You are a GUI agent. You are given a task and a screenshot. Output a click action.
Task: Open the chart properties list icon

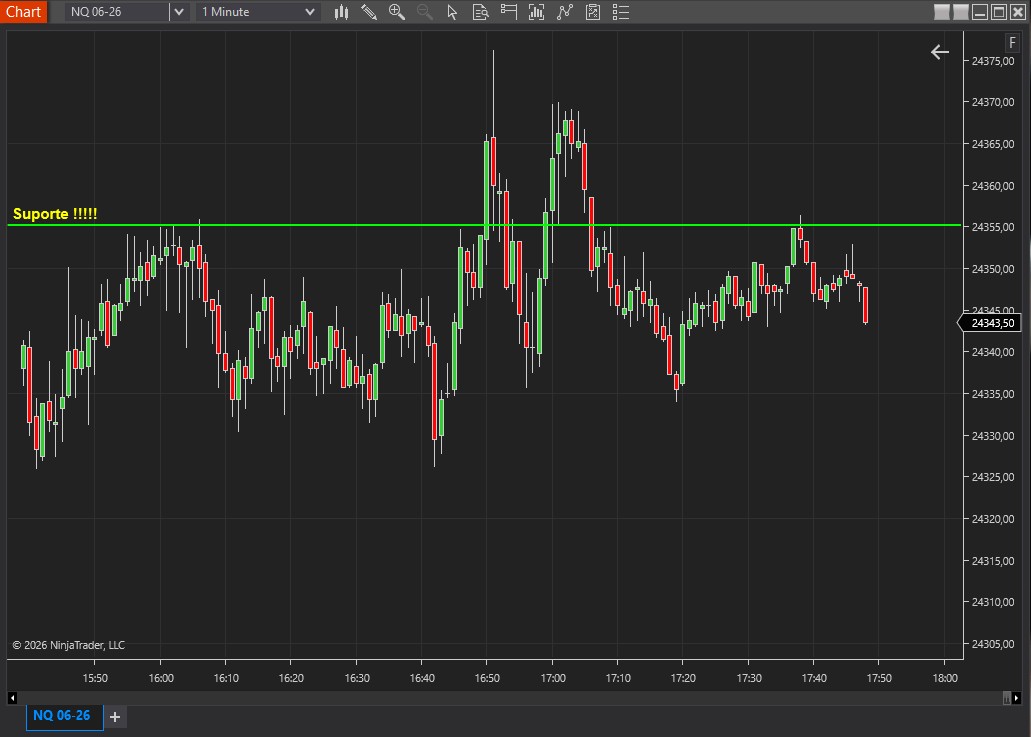[x=621, y=12]
